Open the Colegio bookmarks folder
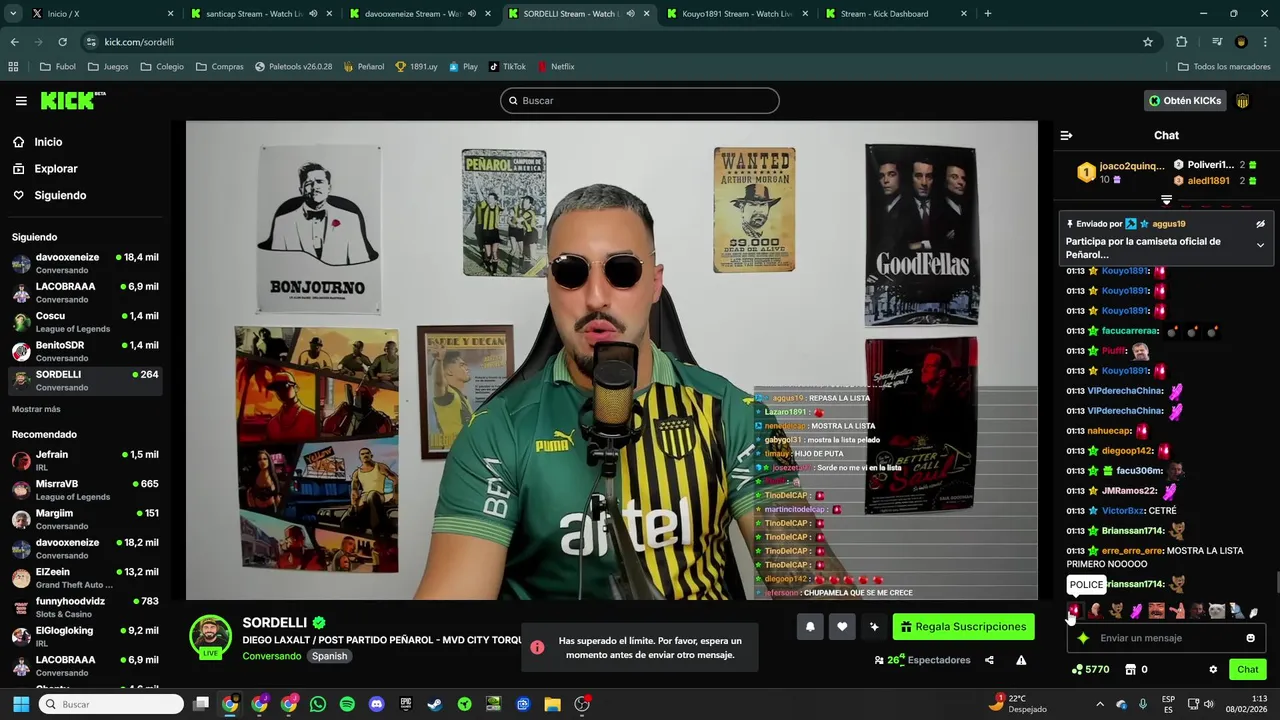Screen dimensions: 1280x720 pyautogui.click(x=162, y=67)
